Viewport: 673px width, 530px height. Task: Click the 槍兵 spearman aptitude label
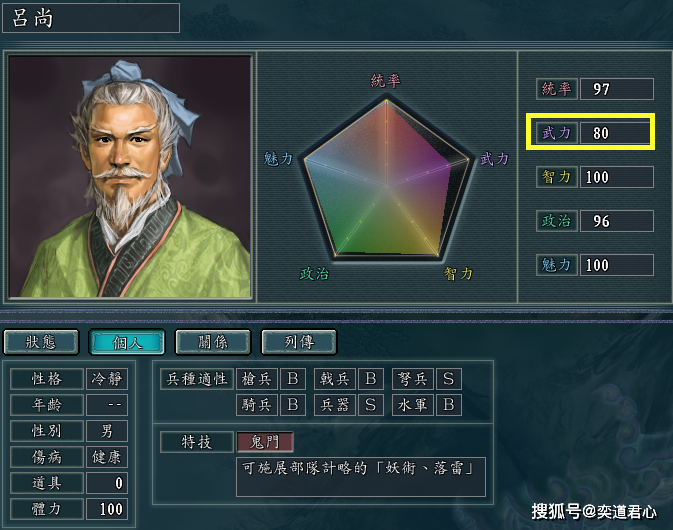tap(256, 379)
